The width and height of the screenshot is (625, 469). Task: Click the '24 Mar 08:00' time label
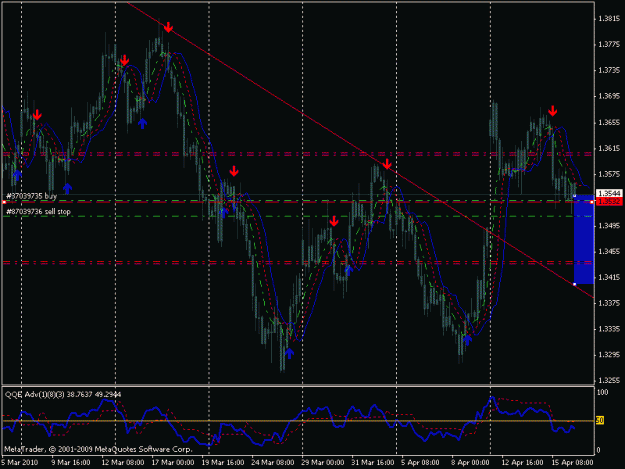point(273,462)
